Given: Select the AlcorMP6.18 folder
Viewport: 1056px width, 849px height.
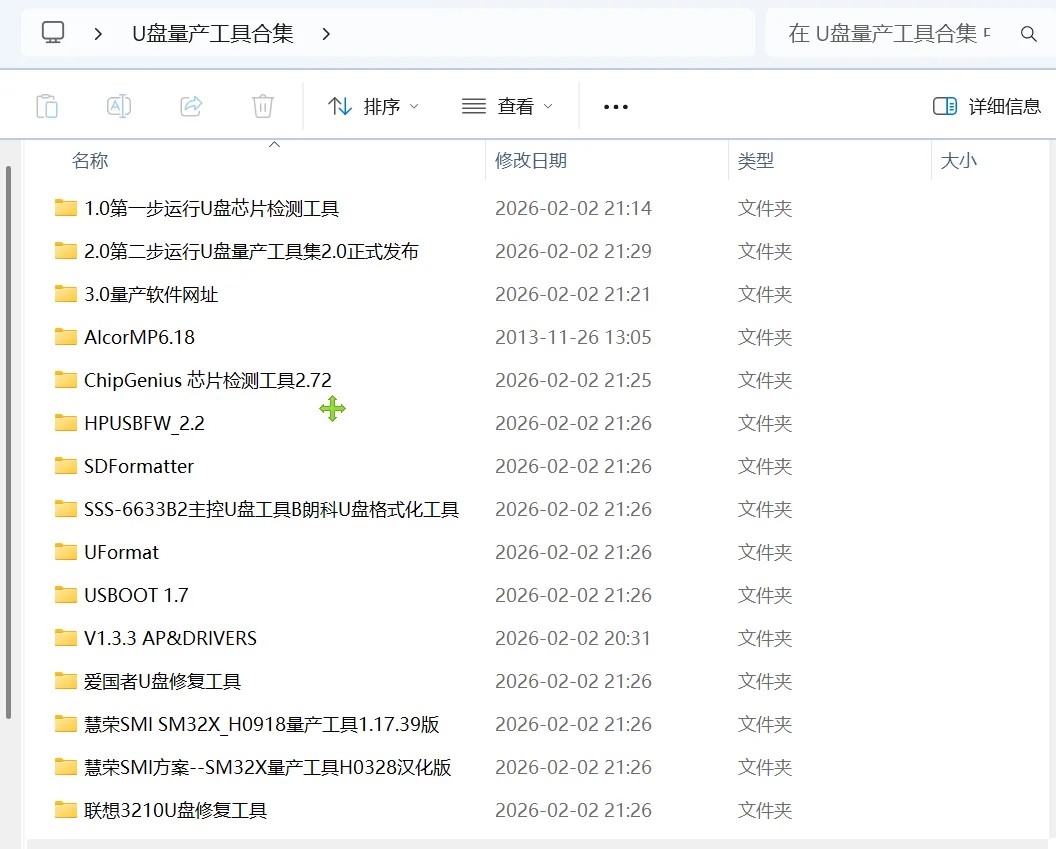Looking at the screenshot, I should (139, 337).
